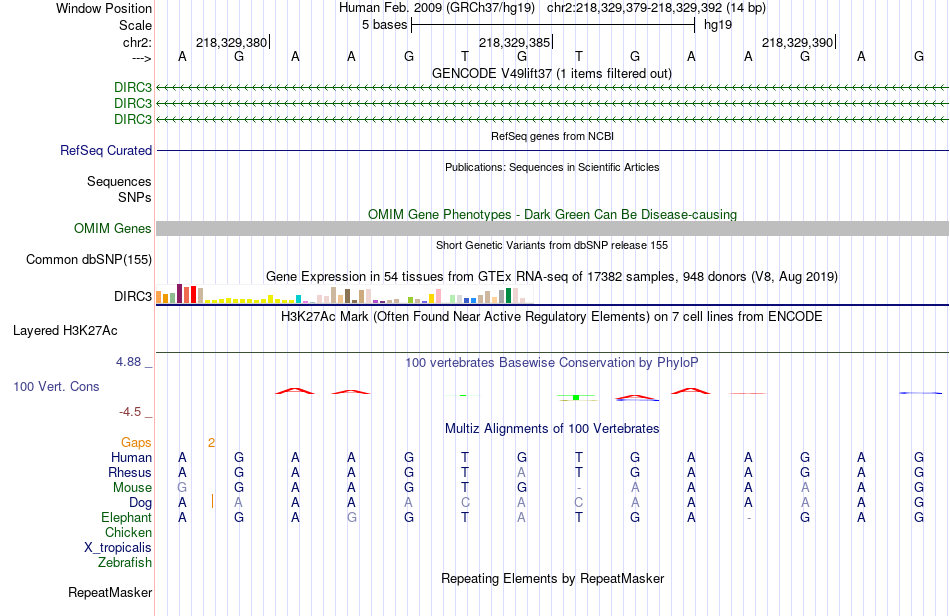Viewport: 950px width, 616px height.
Task: Open Repeating Elements by RepeatMasker title
Action: coord(552,578)
